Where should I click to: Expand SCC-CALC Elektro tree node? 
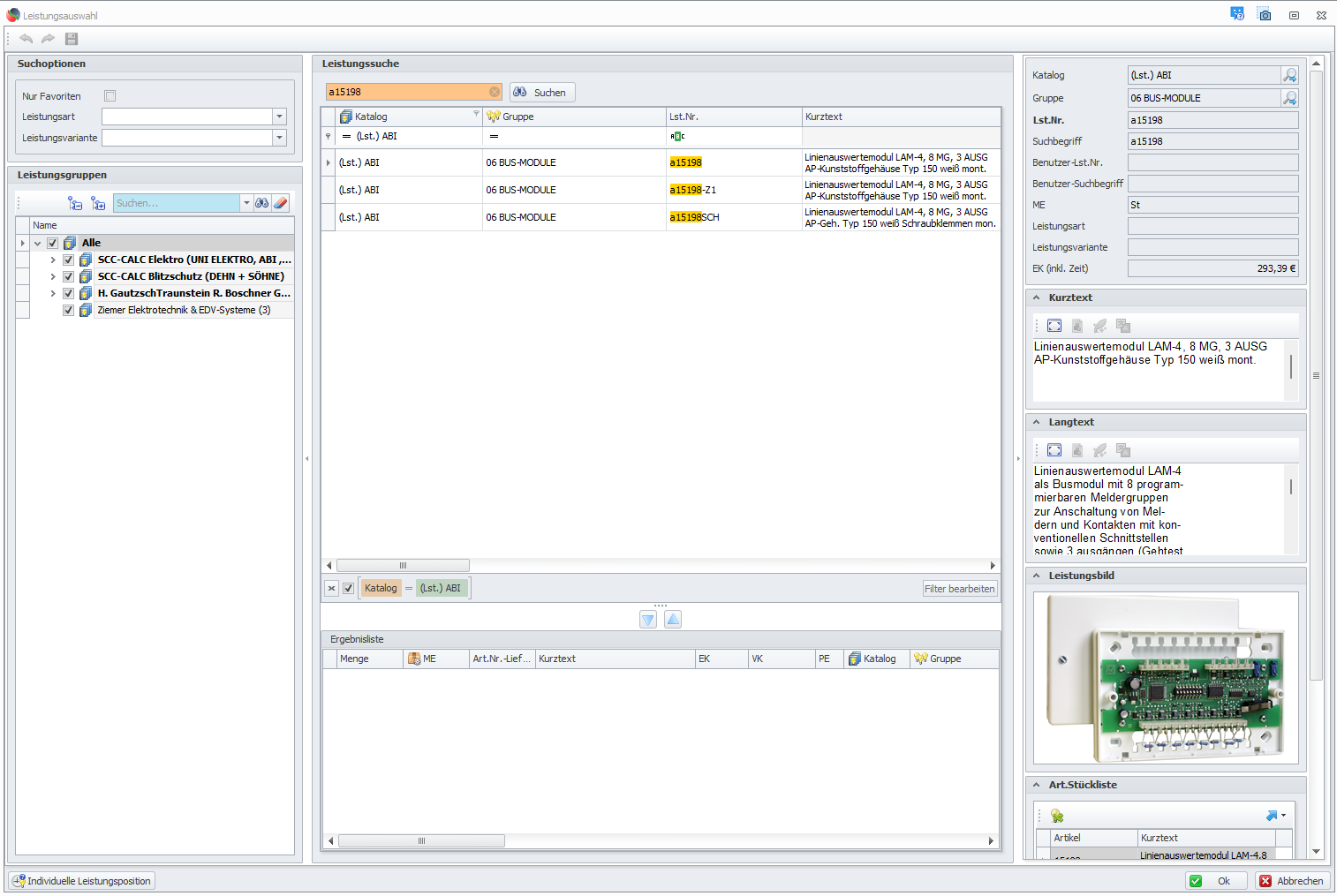[53, 260]
